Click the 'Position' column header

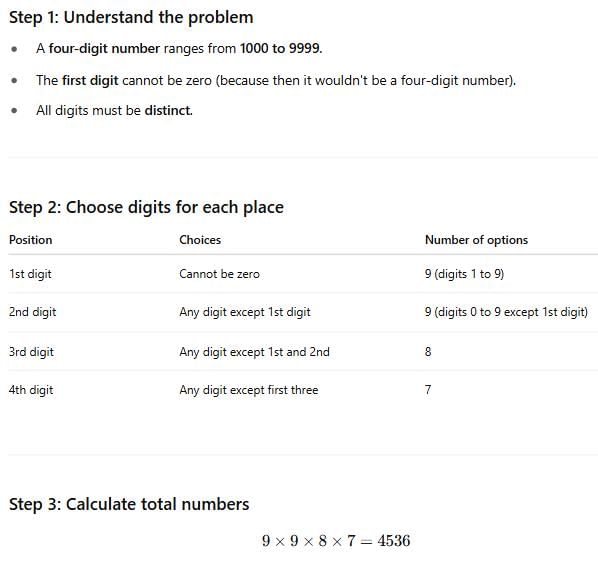pos(31,240)
